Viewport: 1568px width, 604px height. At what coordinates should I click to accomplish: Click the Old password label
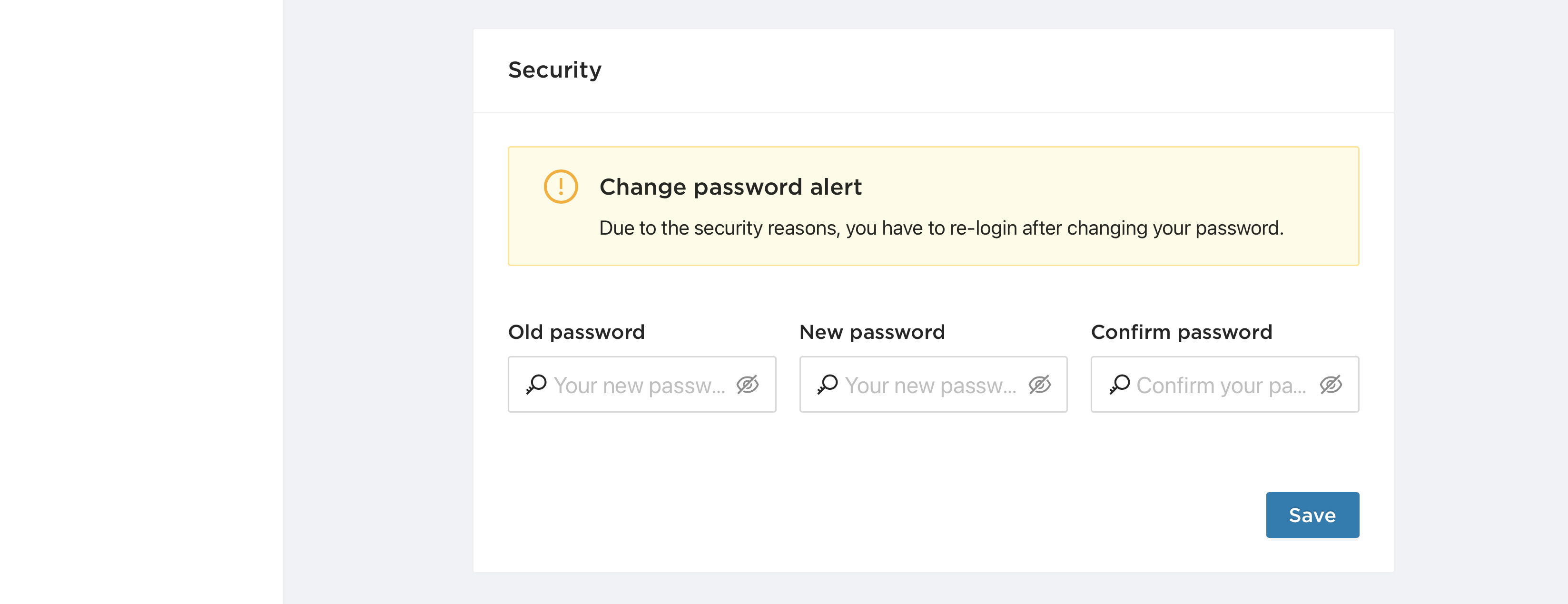(x=576, y=332)
